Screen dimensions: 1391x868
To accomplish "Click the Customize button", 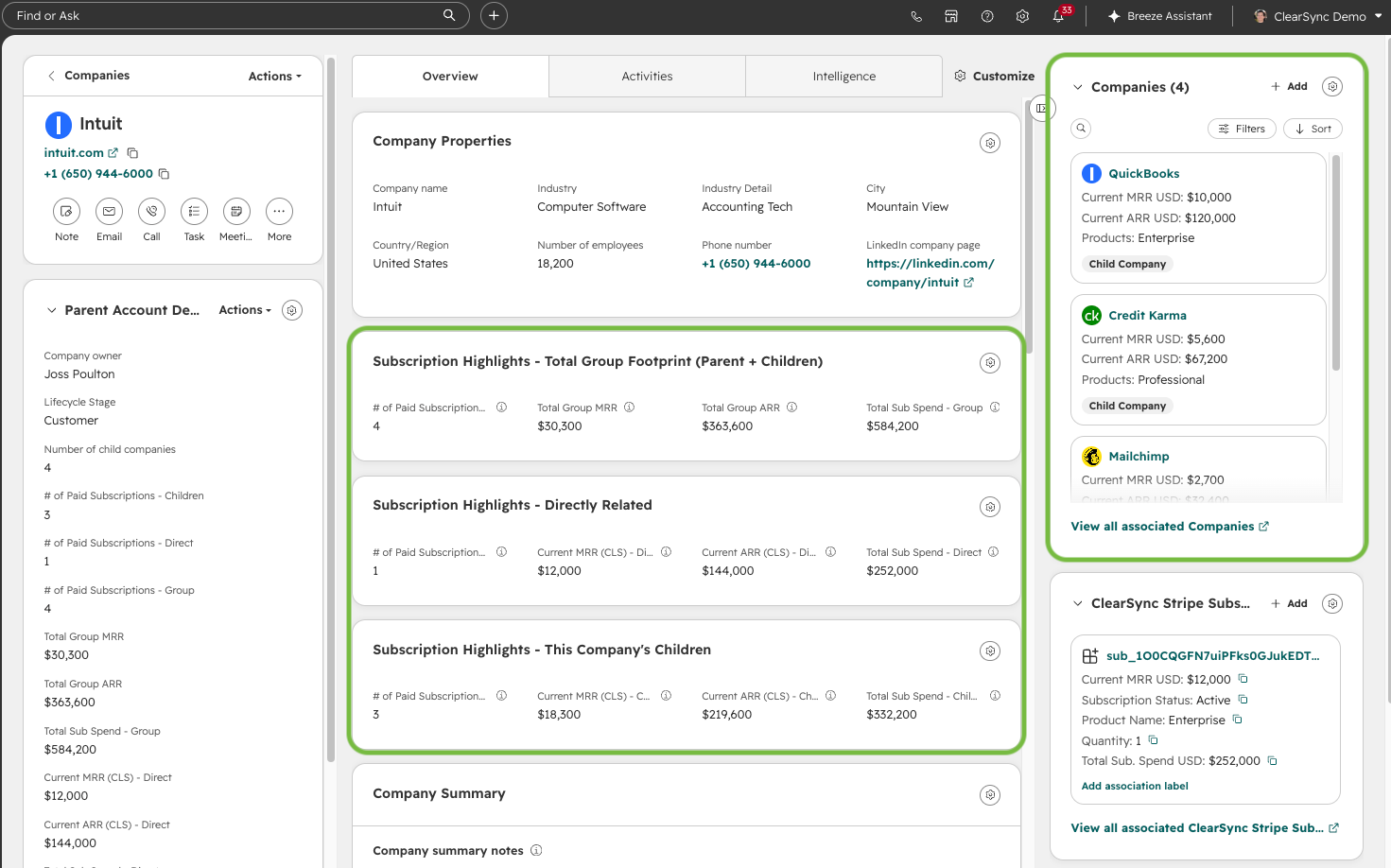I will [x=994, y=77].
